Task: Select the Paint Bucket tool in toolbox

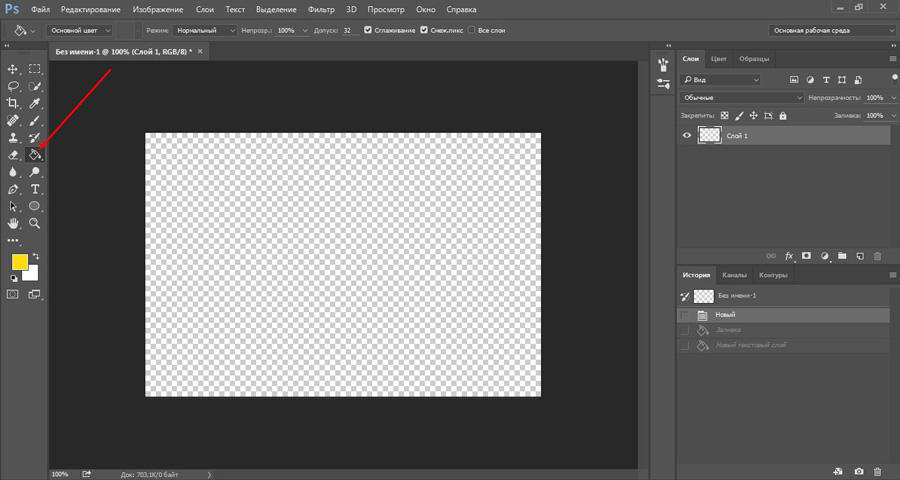Action: point(35,155)
